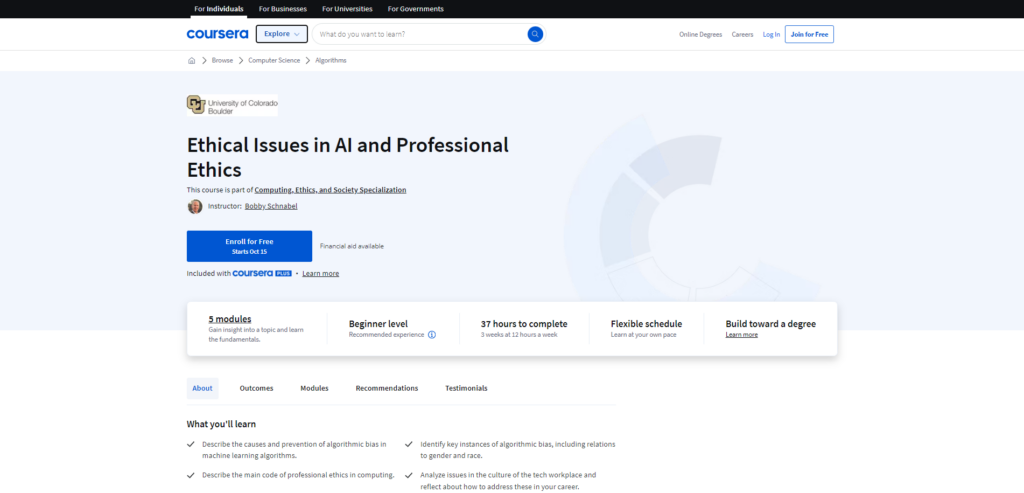
Task: Click the 'Financial aid available' text
Action: click(352, 247)
